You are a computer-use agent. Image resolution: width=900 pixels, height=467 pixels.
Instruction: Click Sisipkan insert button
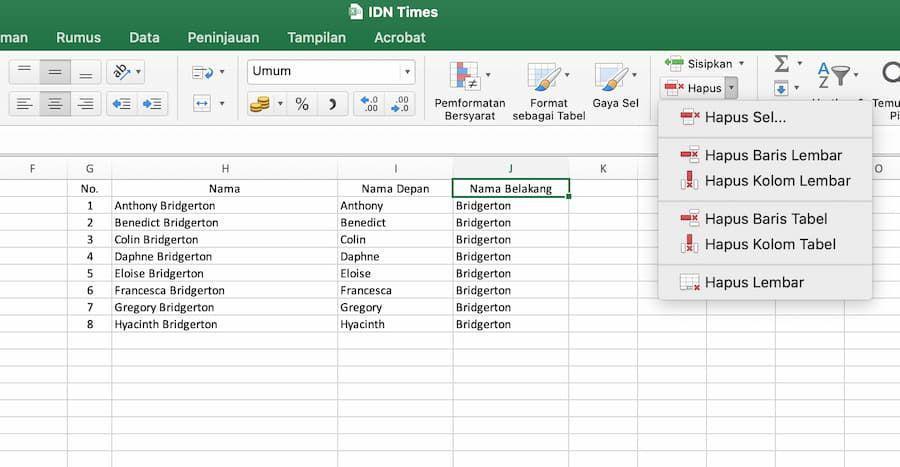click(699, 64)
